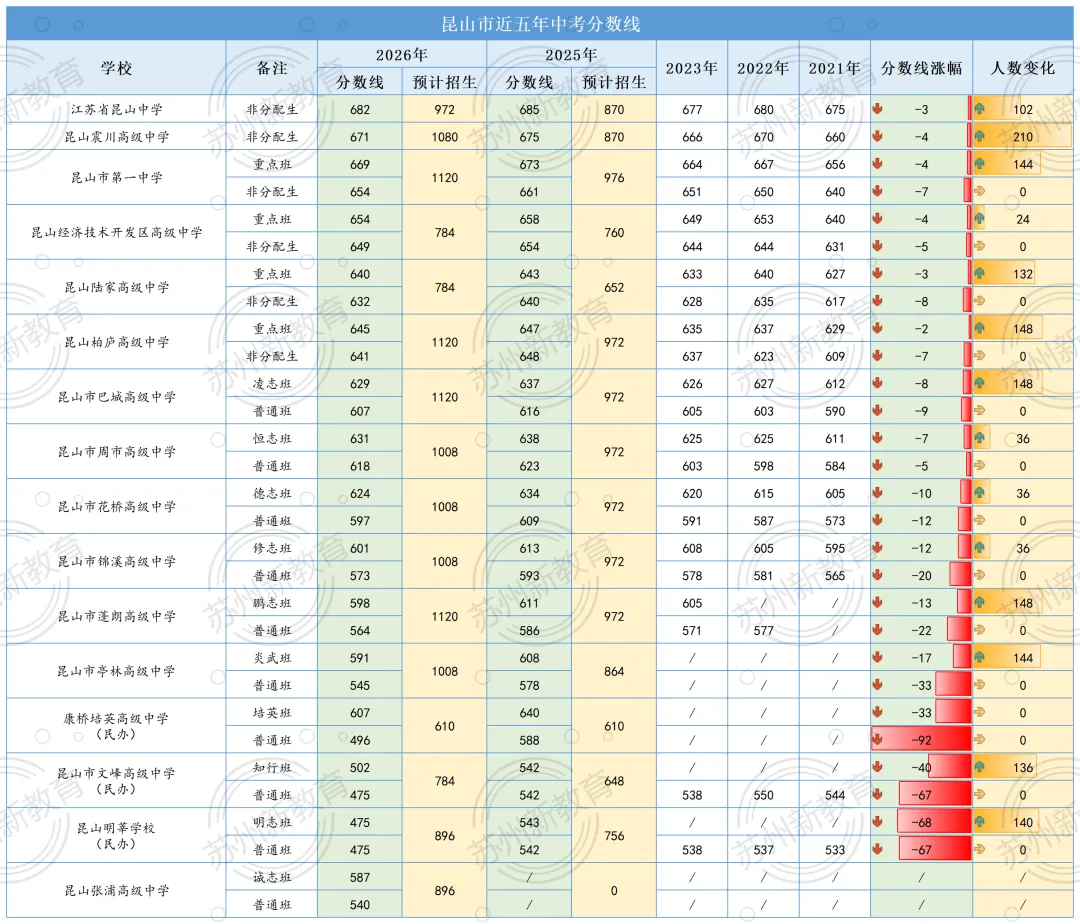Click the green up arrow beside 136
The image size is (1080, 924).
979,766
